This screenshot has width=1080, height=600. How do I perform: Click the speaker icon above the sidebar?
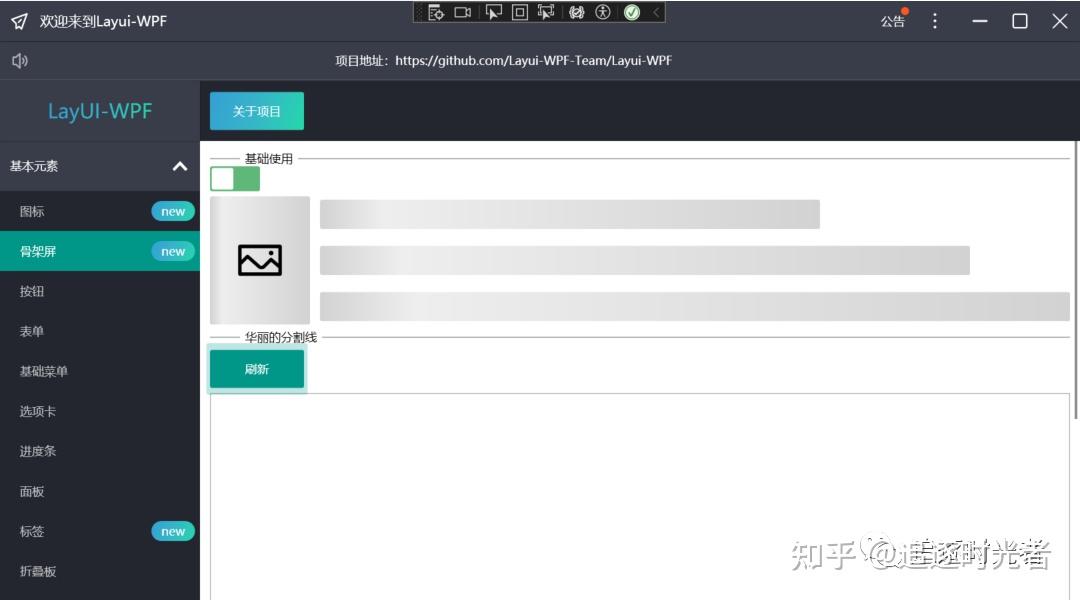coord(20,60)
